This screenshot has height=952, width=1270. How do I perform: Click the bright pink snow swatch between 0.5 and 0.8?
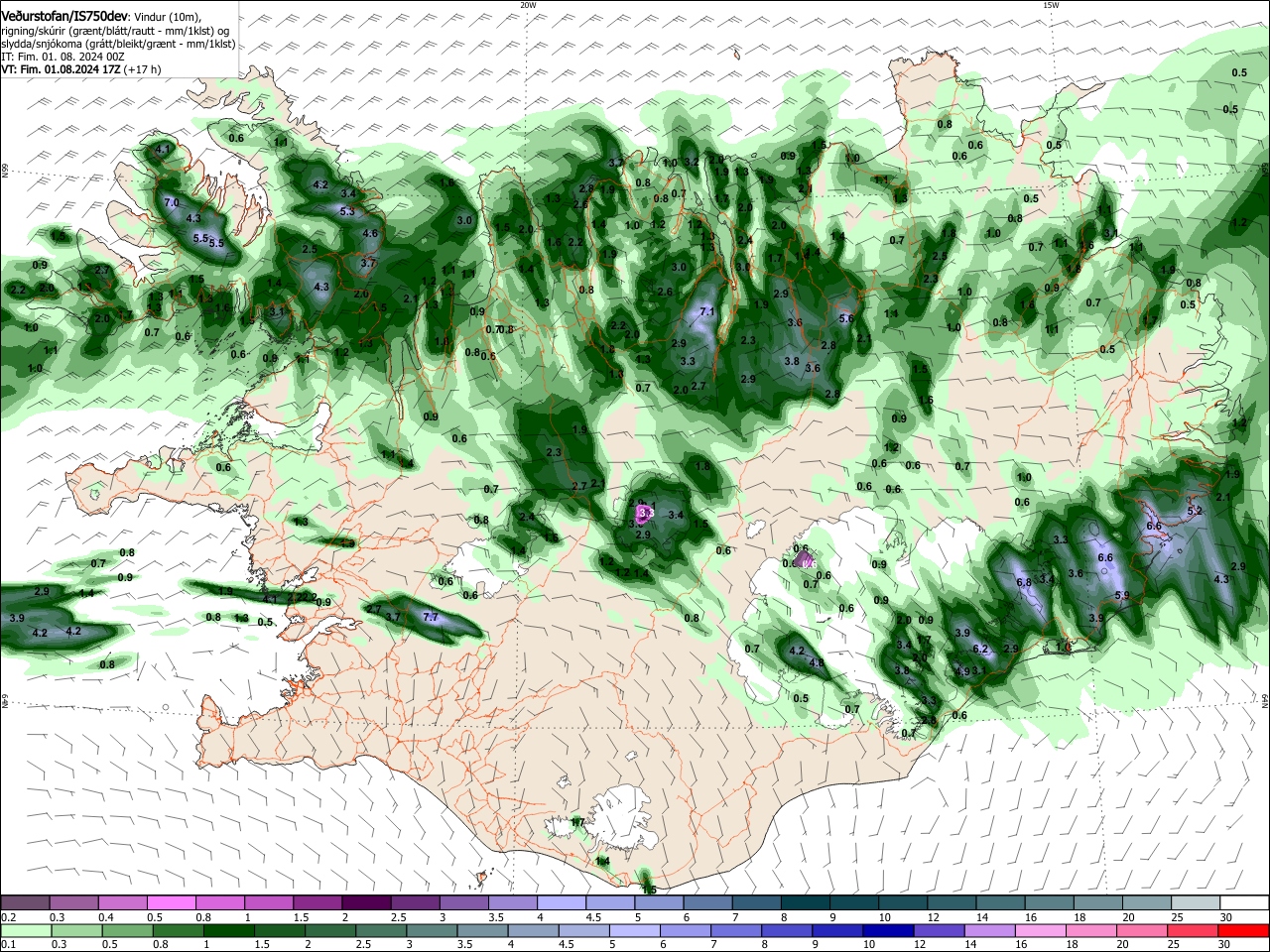click(171, 903)
